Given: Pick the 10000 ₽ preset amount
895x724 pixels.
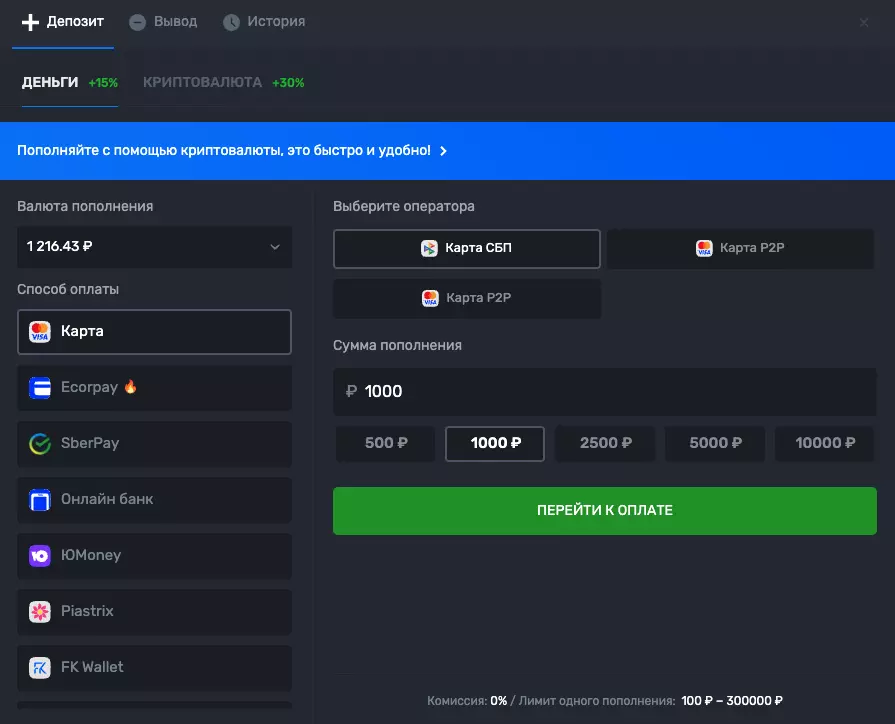Looking at the screenshot, I should pos(825,443).
